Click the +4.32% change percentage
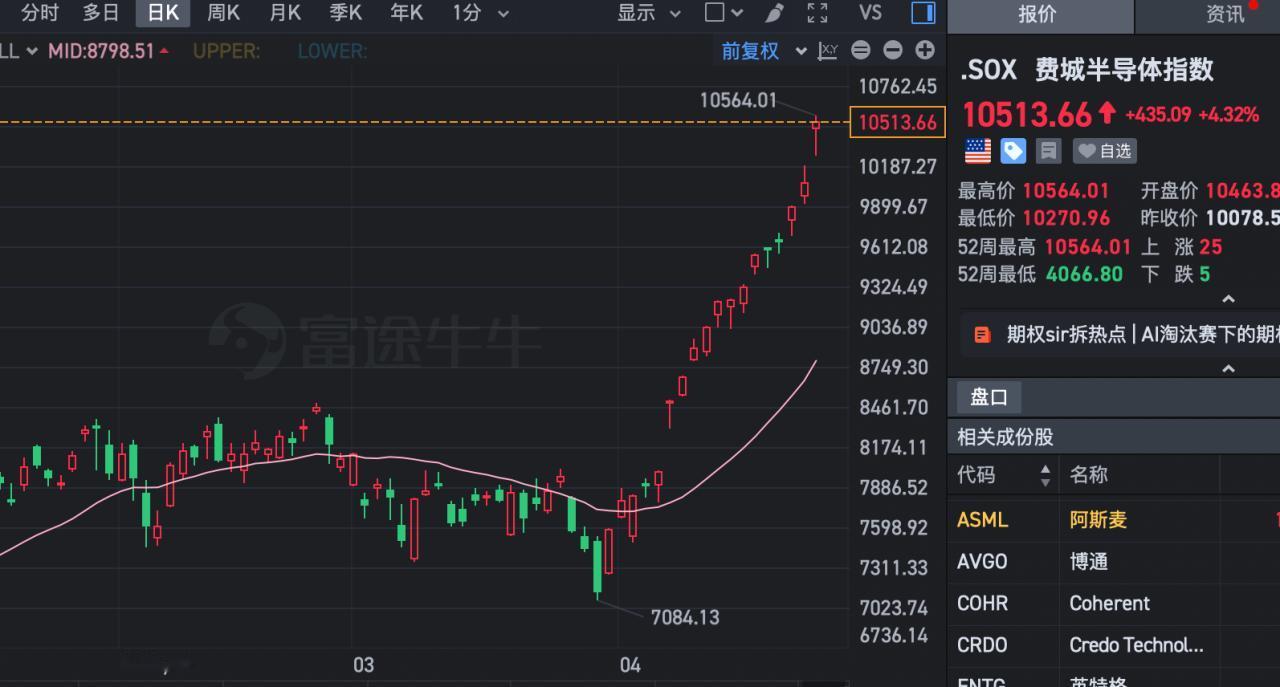The width and height of the screenshot is (1280, 687). [x=1229, y=115]
